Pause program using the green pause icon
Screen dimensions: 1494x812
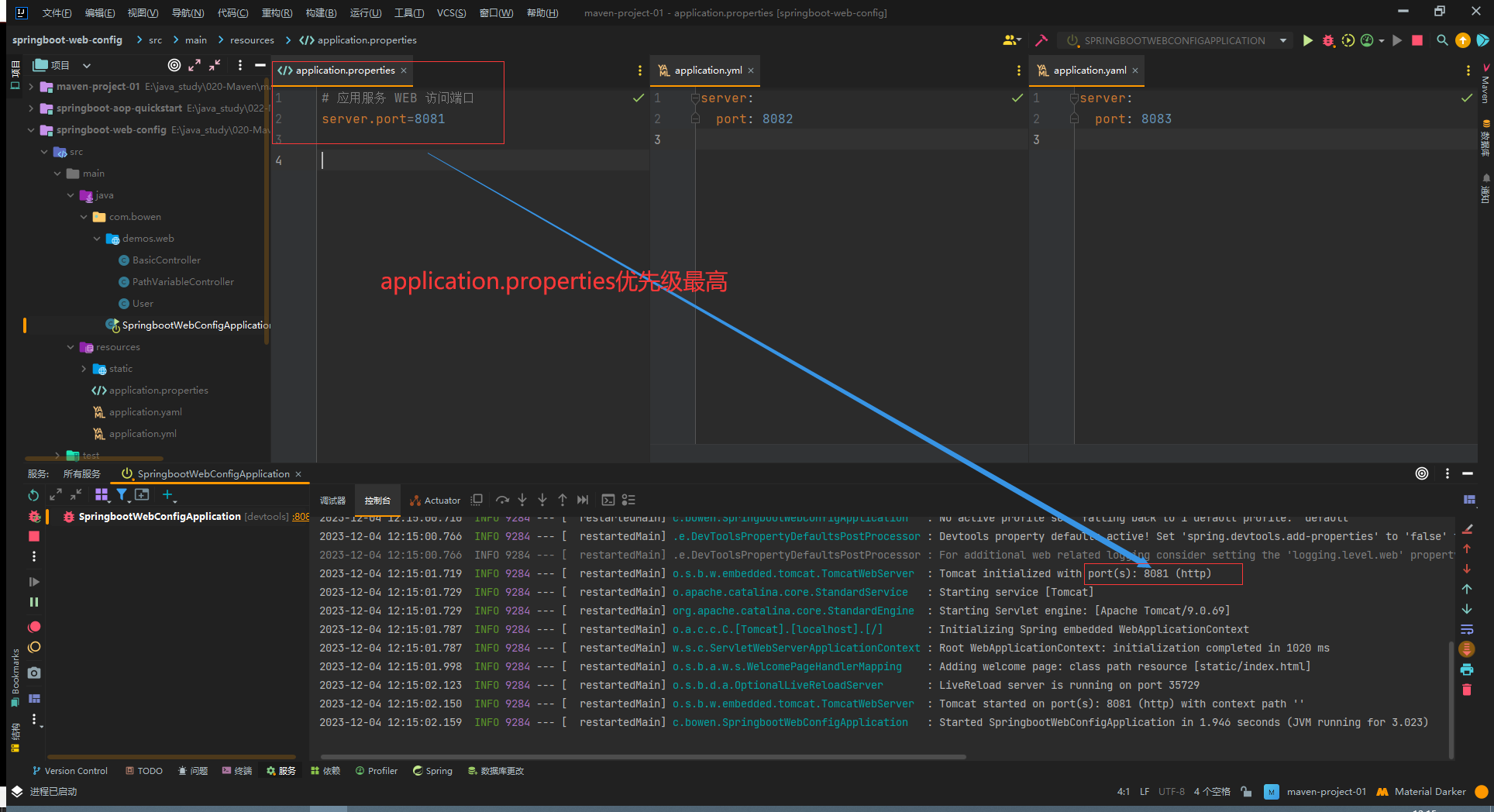[x=34, y=602]
